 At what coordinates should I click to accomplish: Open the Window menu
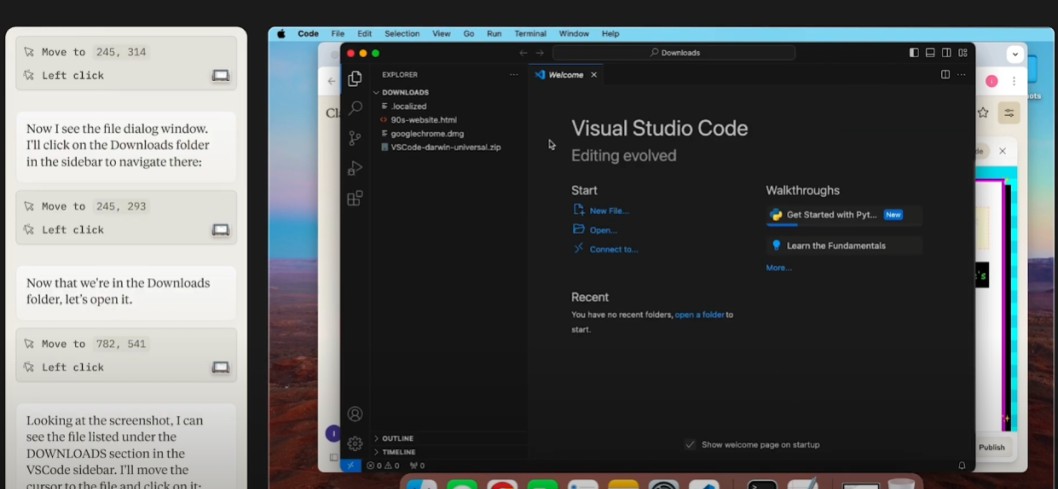point(574,34)
